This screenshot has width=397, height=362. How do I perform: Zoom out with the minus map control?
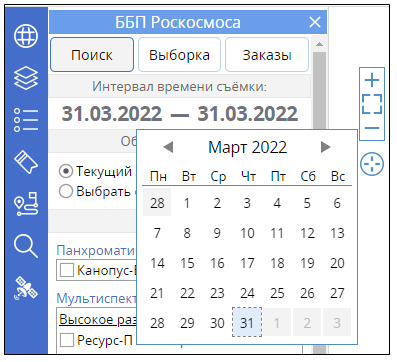point(372,128)
